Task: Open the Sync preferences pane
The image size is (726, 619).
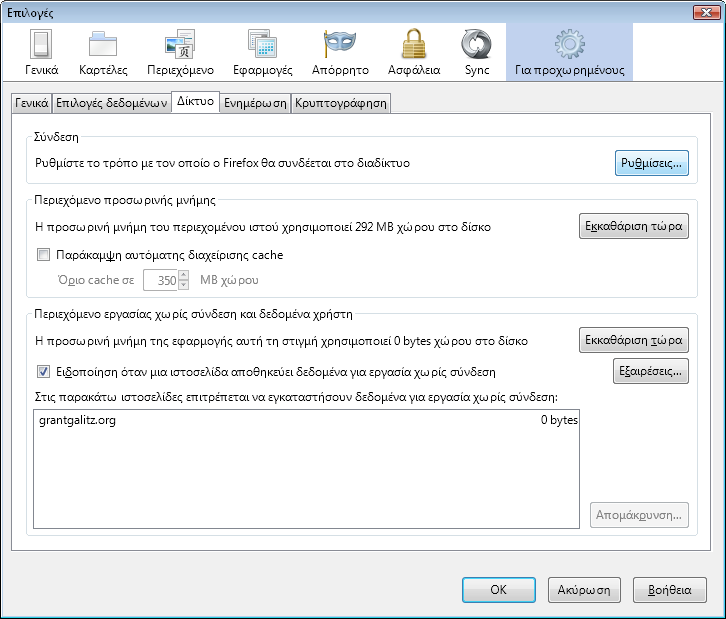Action: coord(477,52)
